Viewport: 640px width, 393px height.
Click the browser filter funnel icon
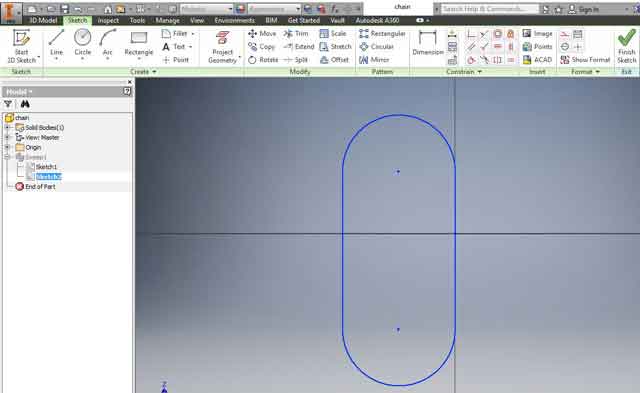8,104
